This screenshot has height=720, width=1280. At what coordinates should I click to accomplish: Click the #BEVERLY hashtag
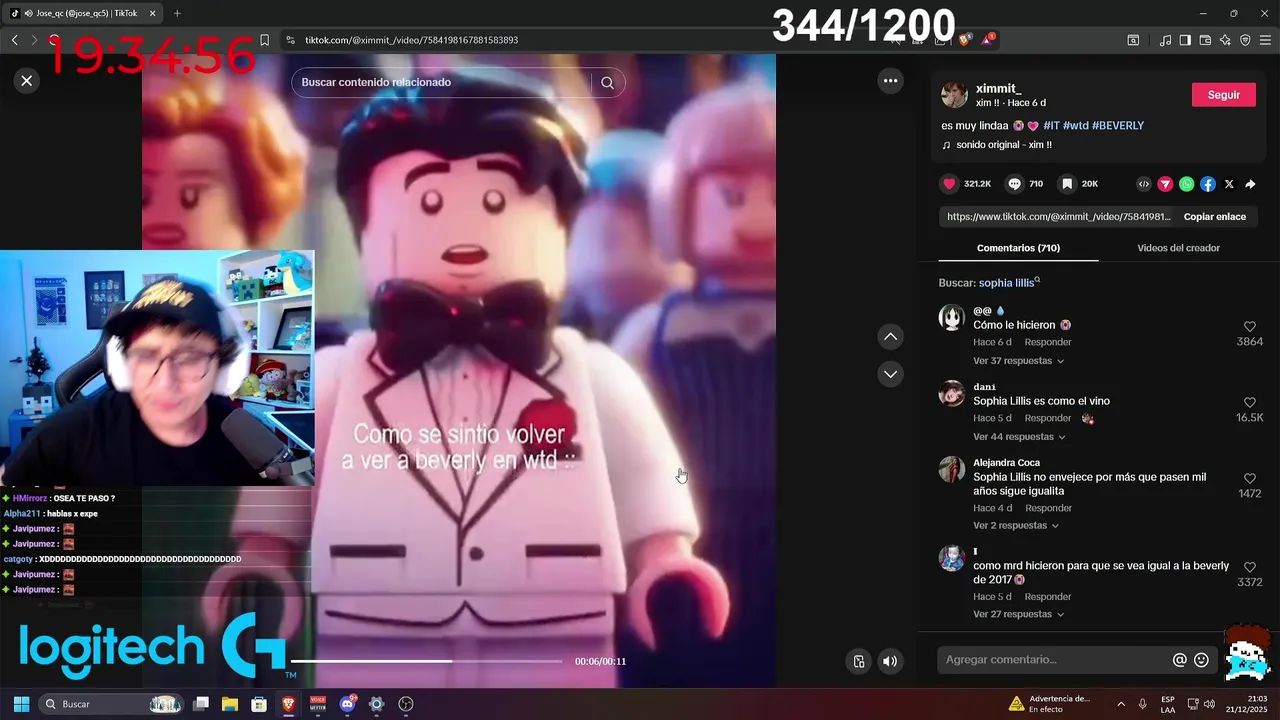click(x=1118, y=126)
